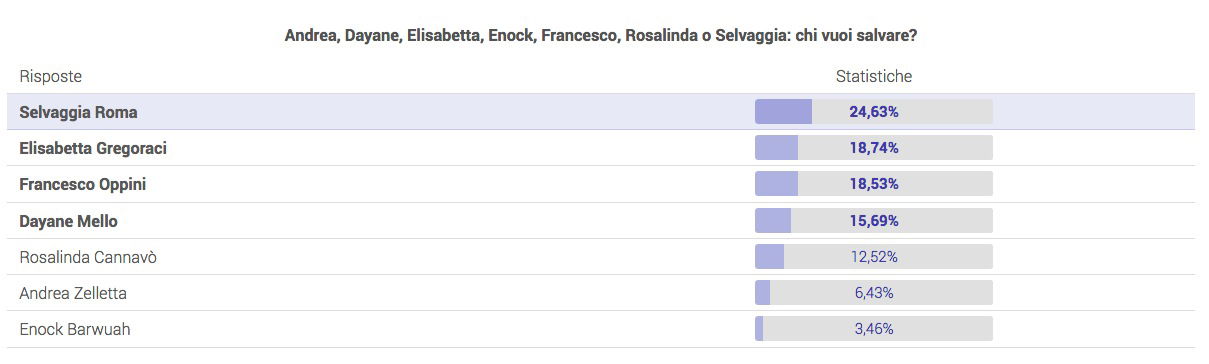Click the 24,63% percentage label
Screen dimensions: 1209x364
[x=874, y=112]
